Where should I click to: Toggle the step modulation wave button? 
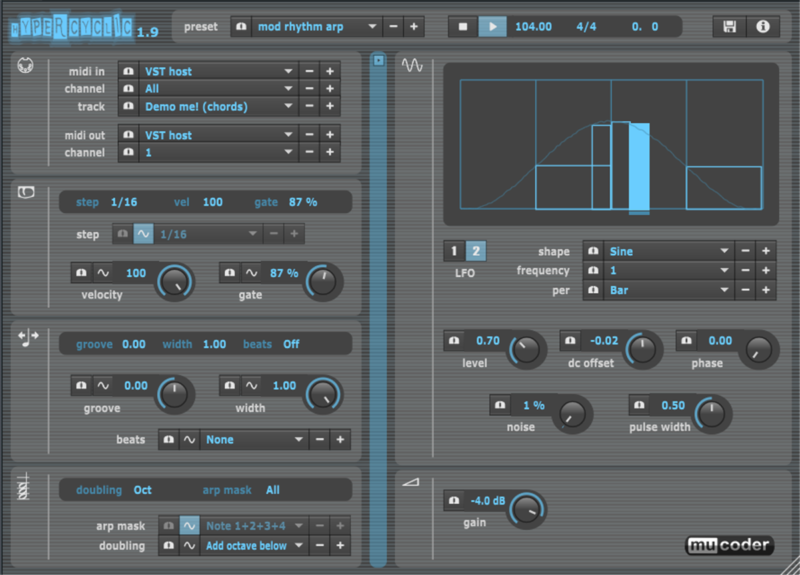coord(144,234)
